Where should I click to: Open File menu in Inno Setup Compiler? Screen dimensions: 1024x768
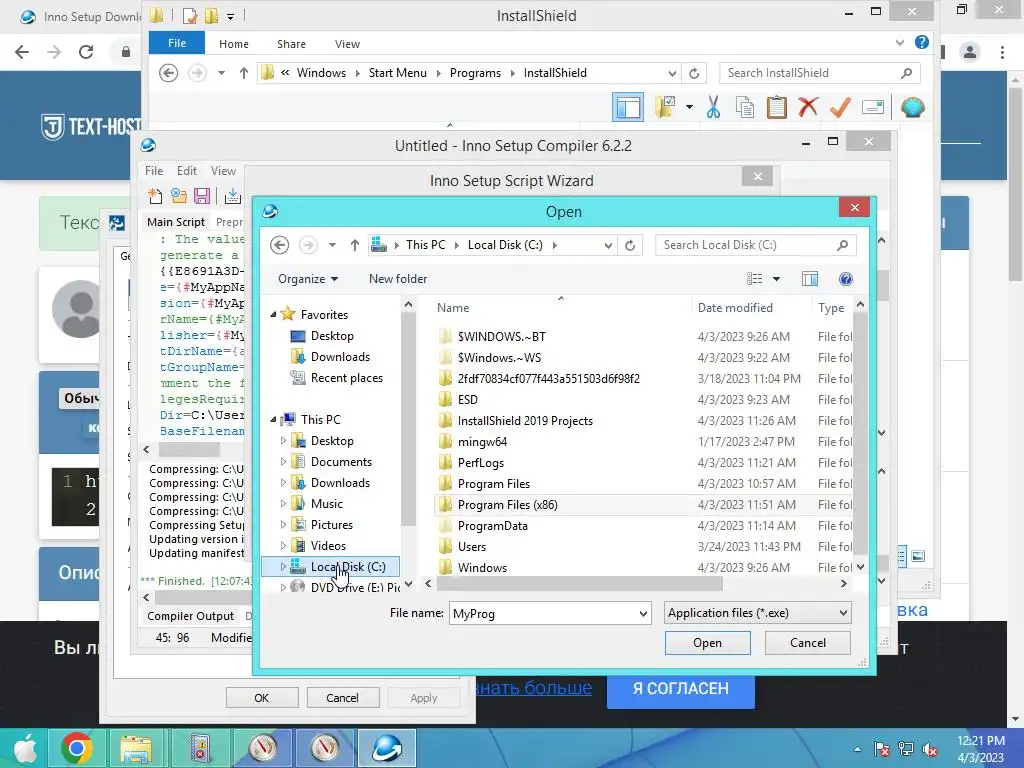154,170
